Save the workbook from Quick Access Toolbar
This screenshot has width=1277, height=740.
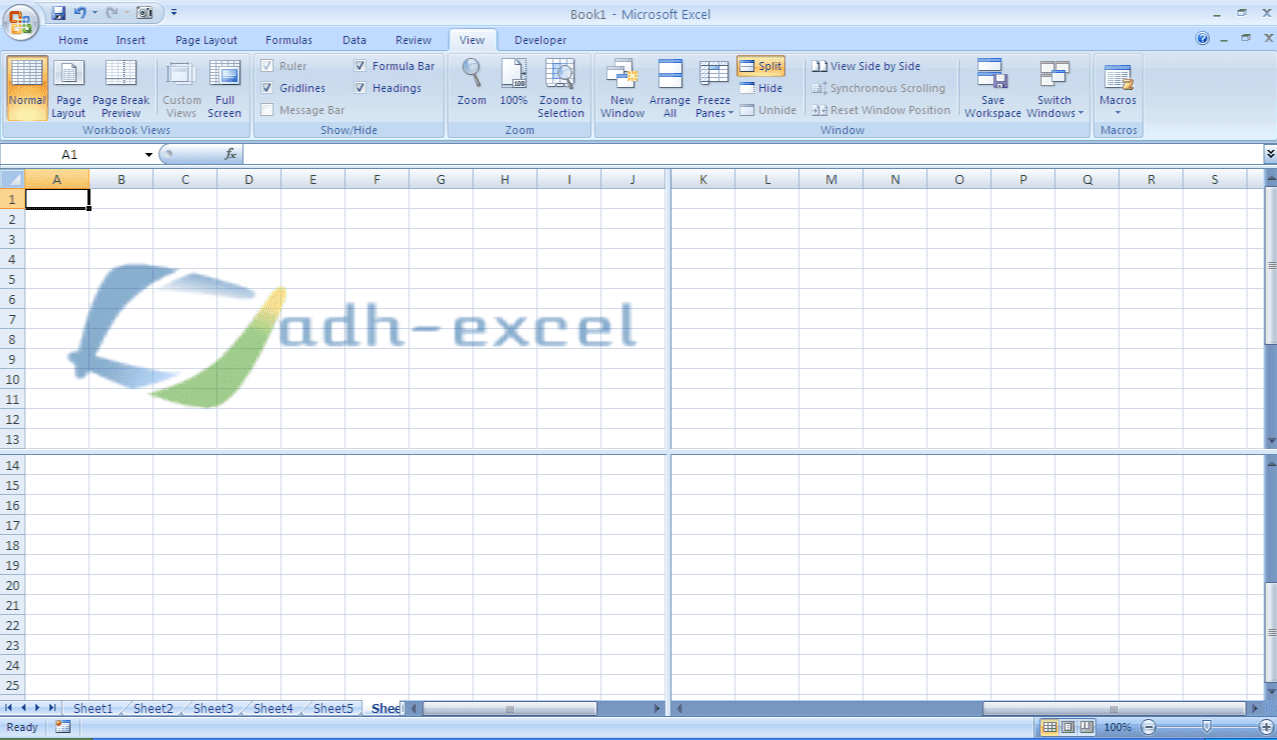point(58,13)
